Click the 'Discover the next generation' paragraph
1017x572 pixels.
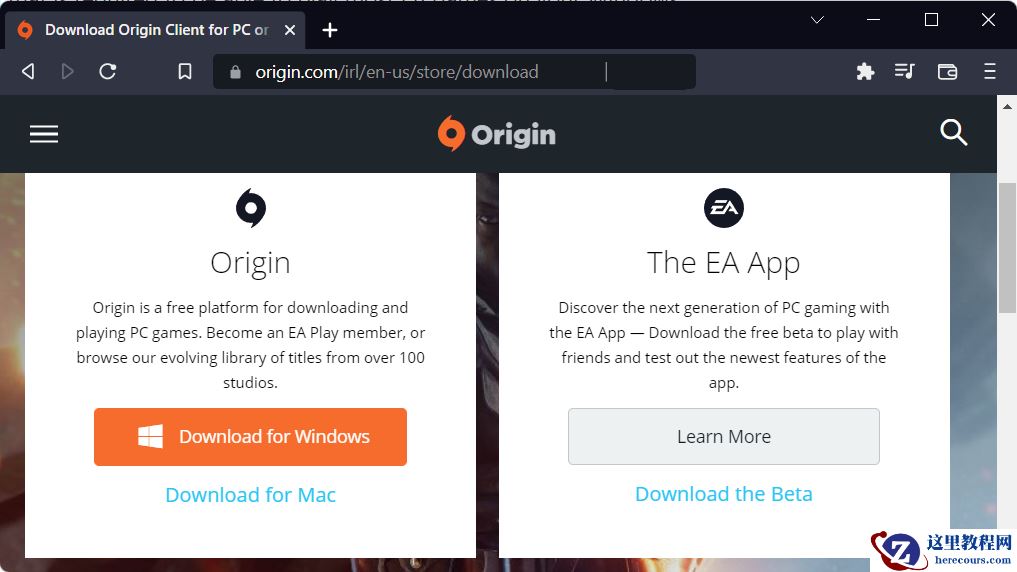724,345
